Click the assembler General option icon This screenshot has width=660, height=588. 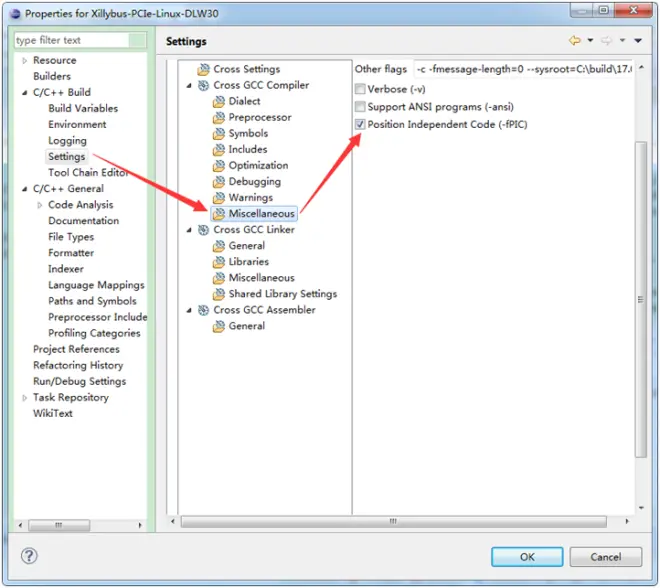tap(218, 326)
